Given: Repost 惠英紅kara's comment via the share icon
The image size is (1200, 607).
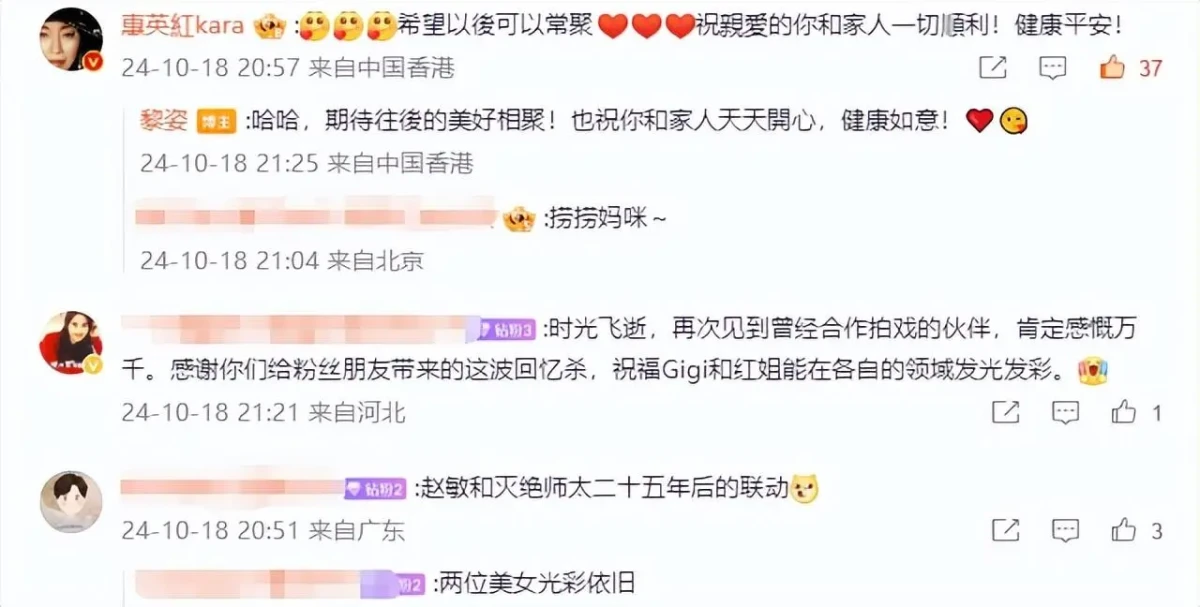Looking at the screenshot, I should [x=992, y=68].
